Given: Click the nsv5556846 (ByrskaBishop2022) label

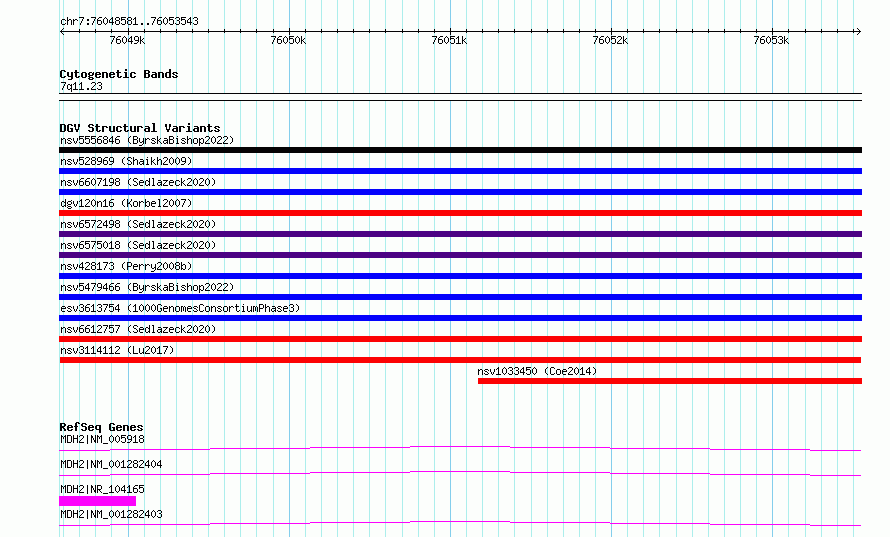Looking at the screenshot, I should (147, 140).
